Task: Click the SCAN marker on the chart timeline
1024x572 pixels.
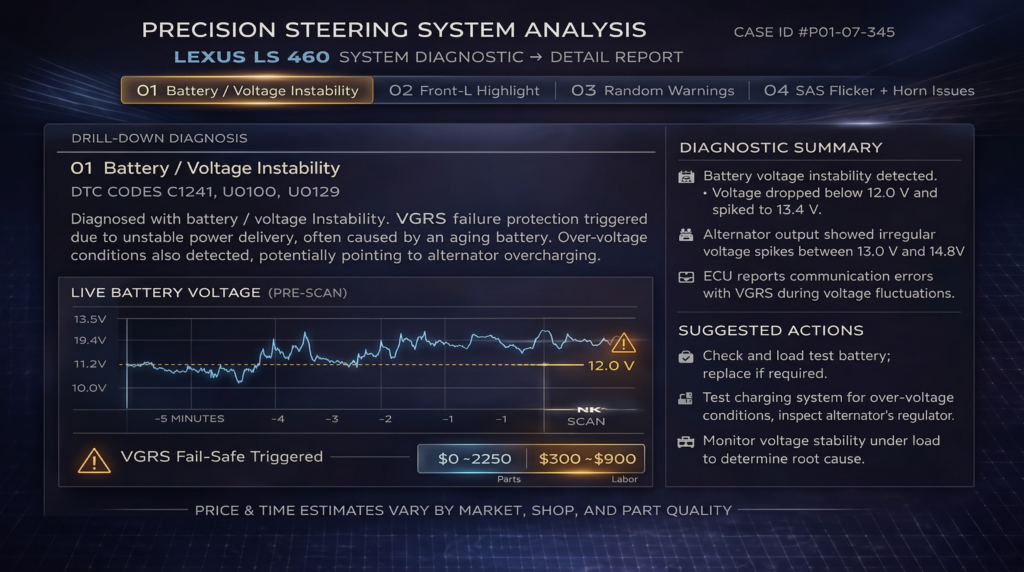Action: (x=586, y=420)
